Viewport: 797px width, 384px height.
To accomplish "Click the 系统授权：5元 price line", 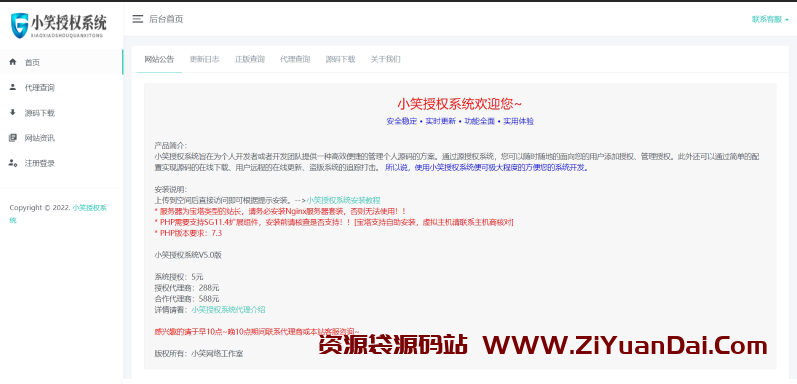I will (x=179, y=277).
